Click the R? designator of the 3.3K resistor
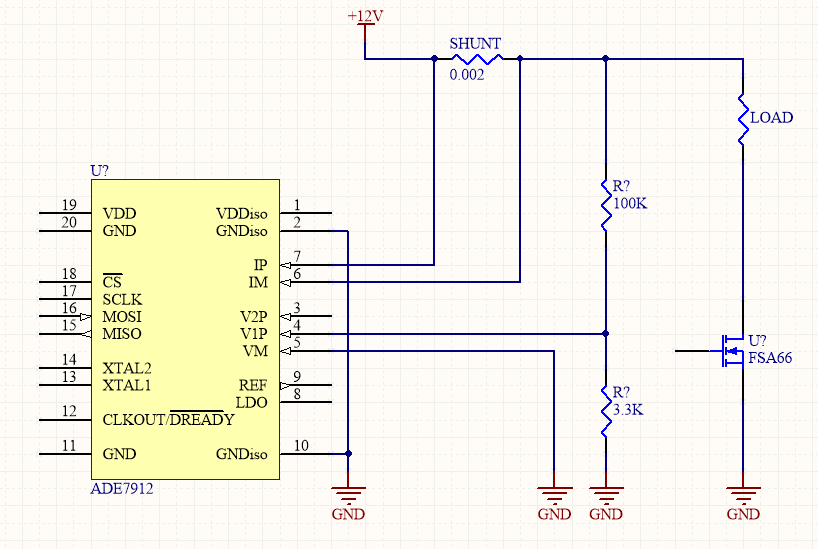This screenshot has height=549, width=818. click(x=621, y=392)
